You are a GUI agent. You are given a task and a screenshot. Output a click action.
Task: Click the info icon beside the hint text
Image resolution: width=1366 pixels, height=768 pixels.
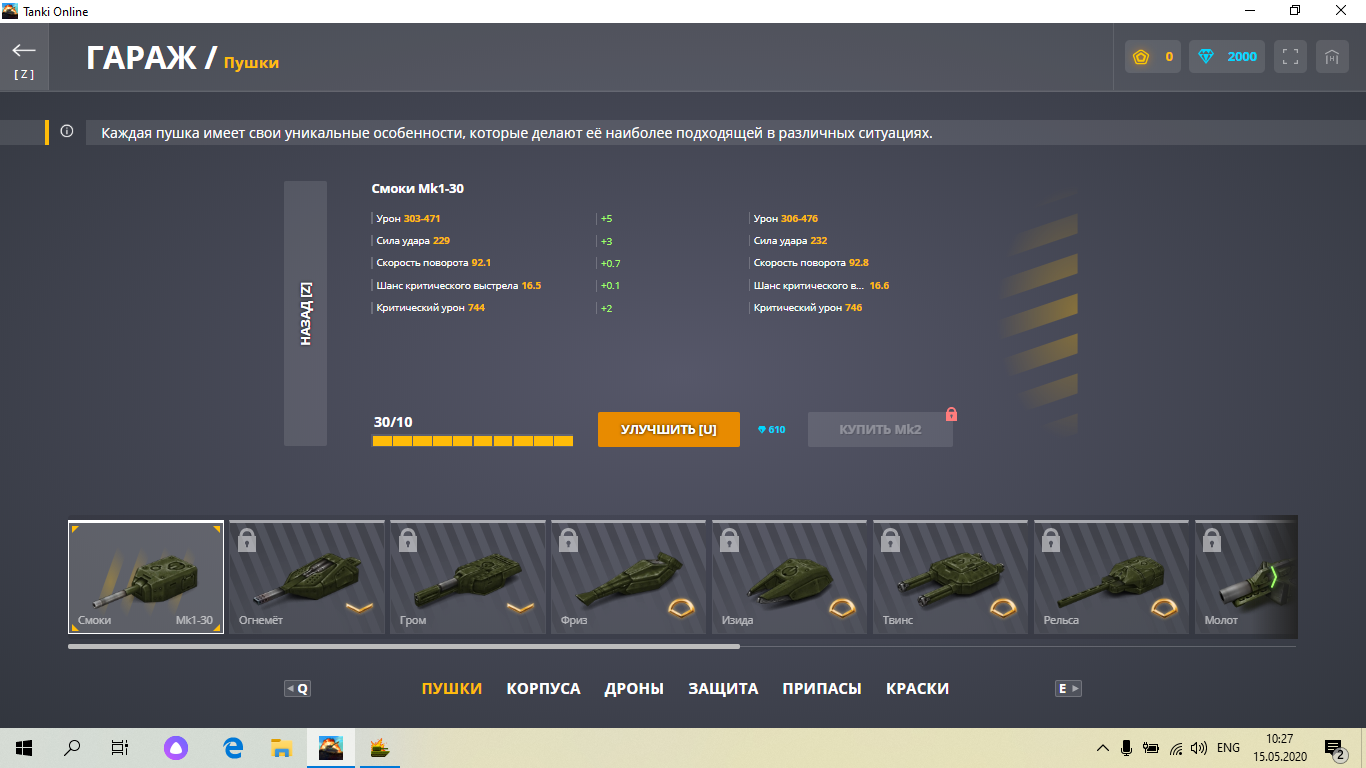coord(67,131)
